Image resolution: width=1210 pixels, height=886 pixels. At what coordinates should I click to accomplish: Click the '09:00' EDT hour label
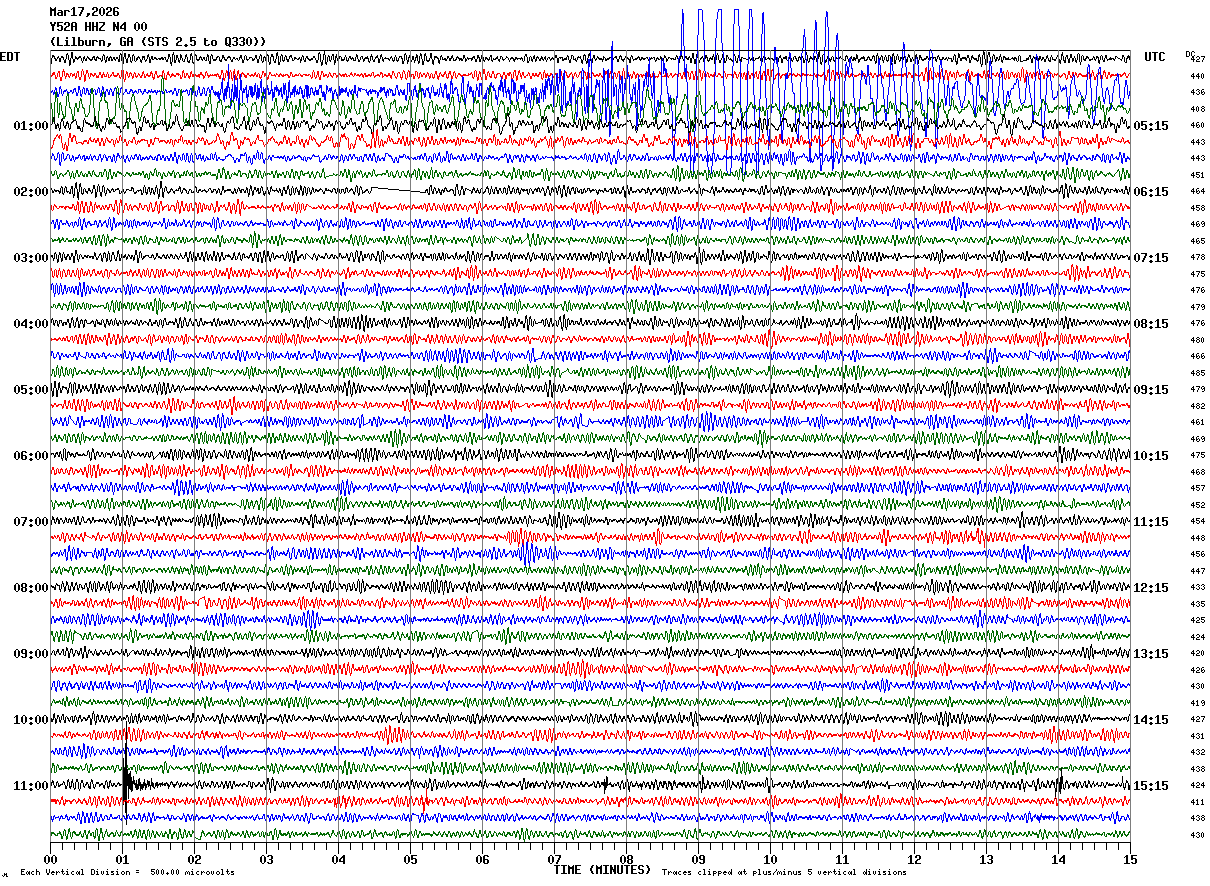pyautogui.click(x=30, y=654)
